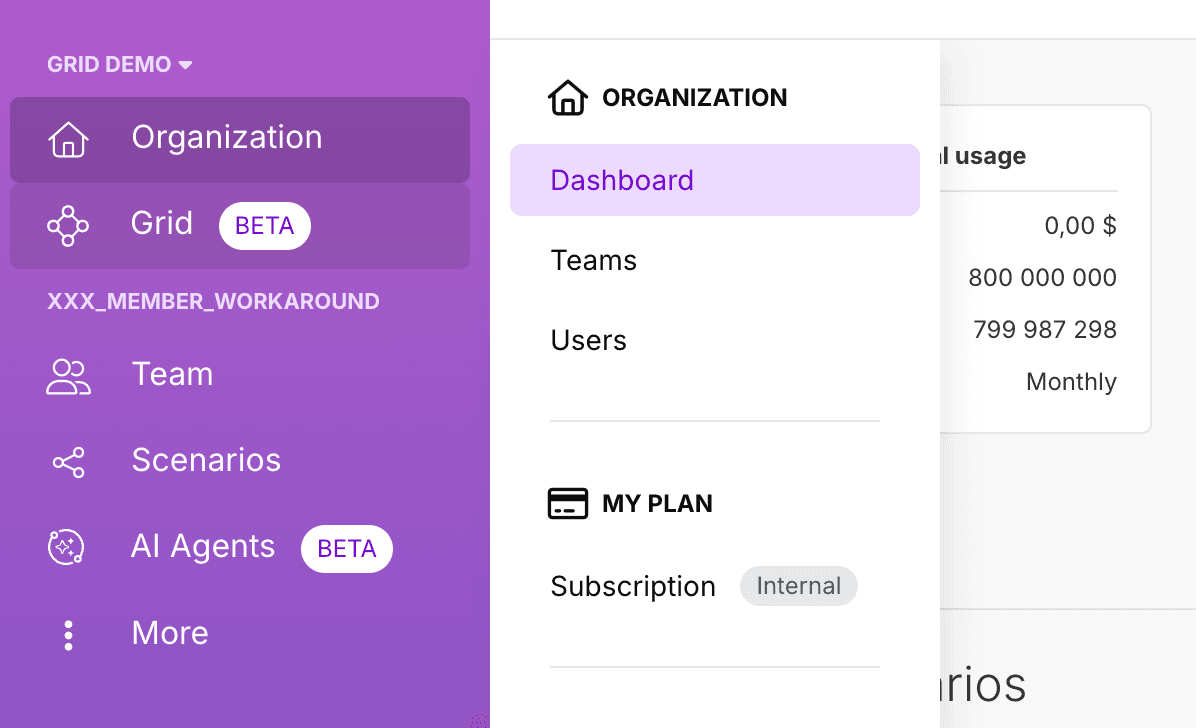Go to Users in the Organization submenu
1196x728 pixels.
coord(588,341)
